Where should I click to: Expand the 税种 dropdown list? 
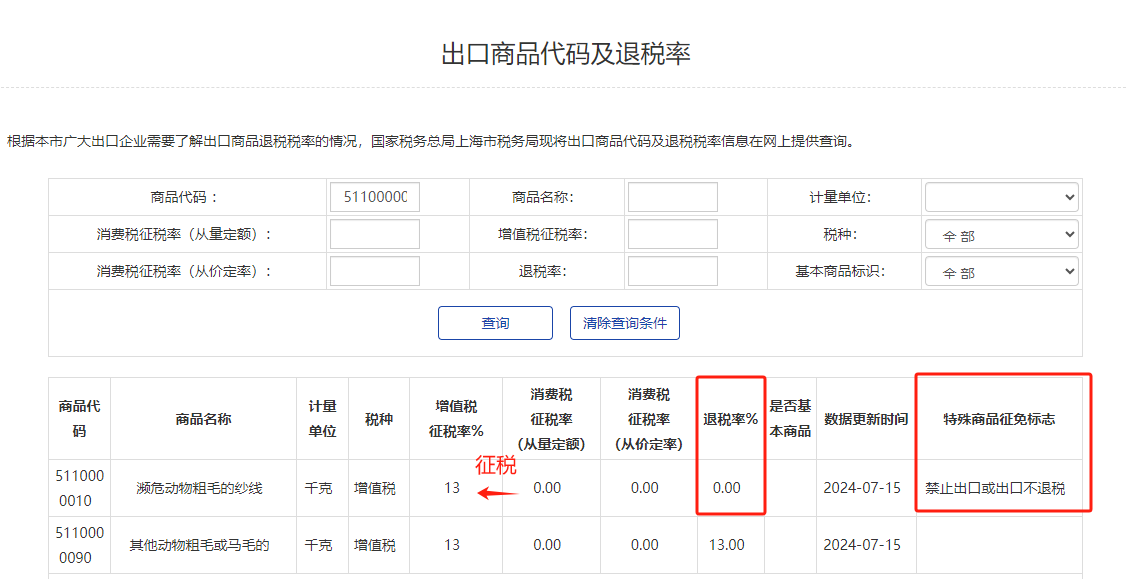click(1001, 235)
